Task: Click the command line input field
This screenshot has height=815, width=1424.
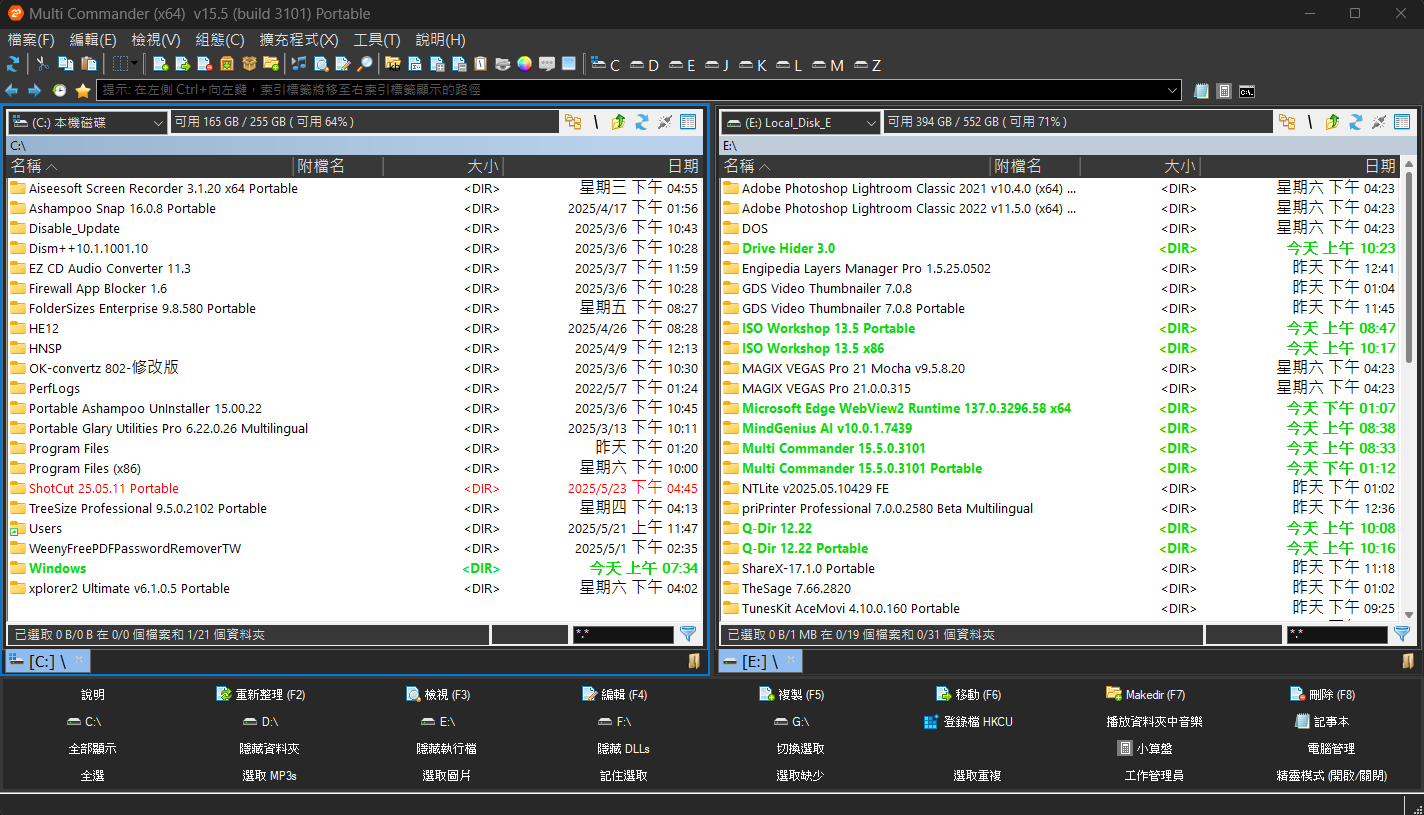Action: (x=638, y=90)
